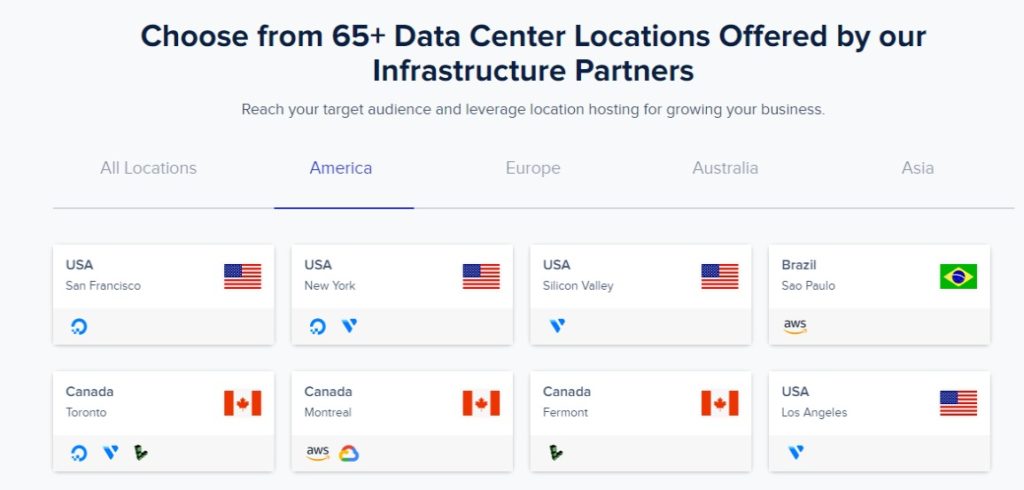Screen dimensions: 1024x490
Task: Open the Europe tab
Action: click(533, 168)
